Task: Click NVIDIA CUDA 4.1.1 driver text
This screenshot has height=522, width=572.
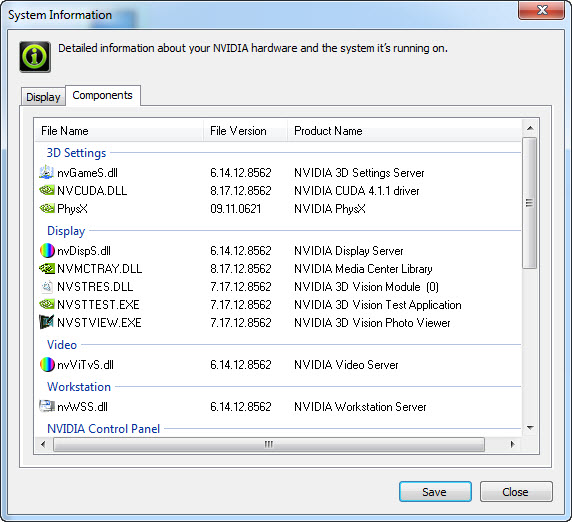Action: 357,190
